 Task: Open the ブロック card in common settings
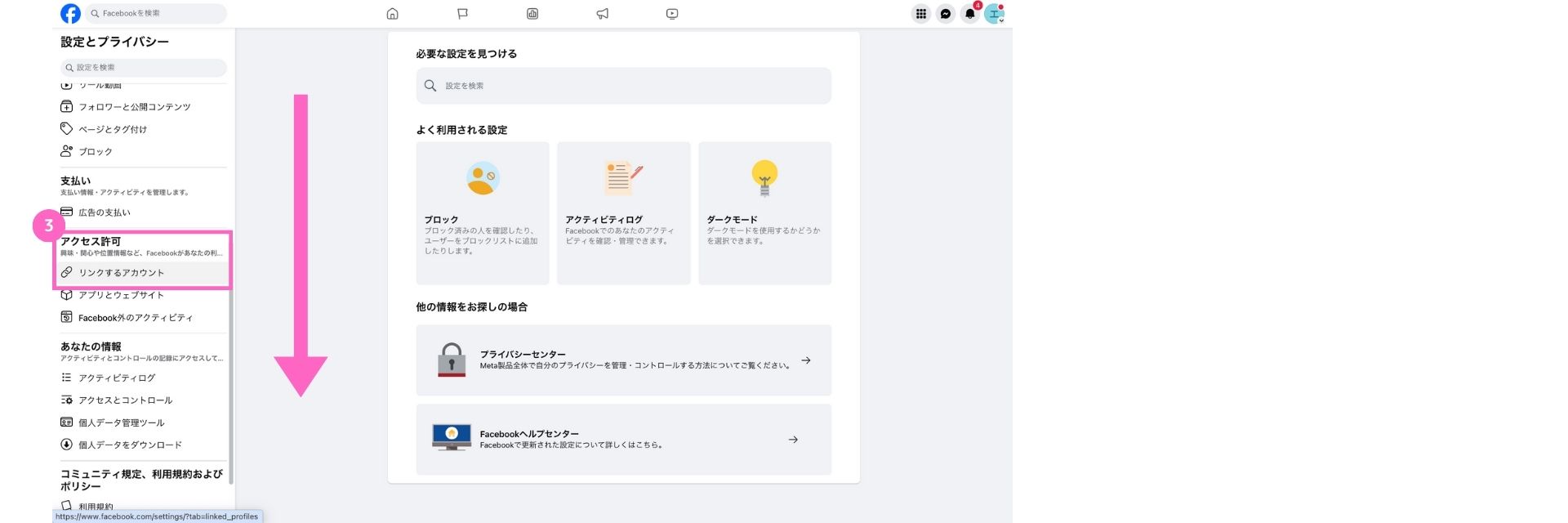point(483,213)
